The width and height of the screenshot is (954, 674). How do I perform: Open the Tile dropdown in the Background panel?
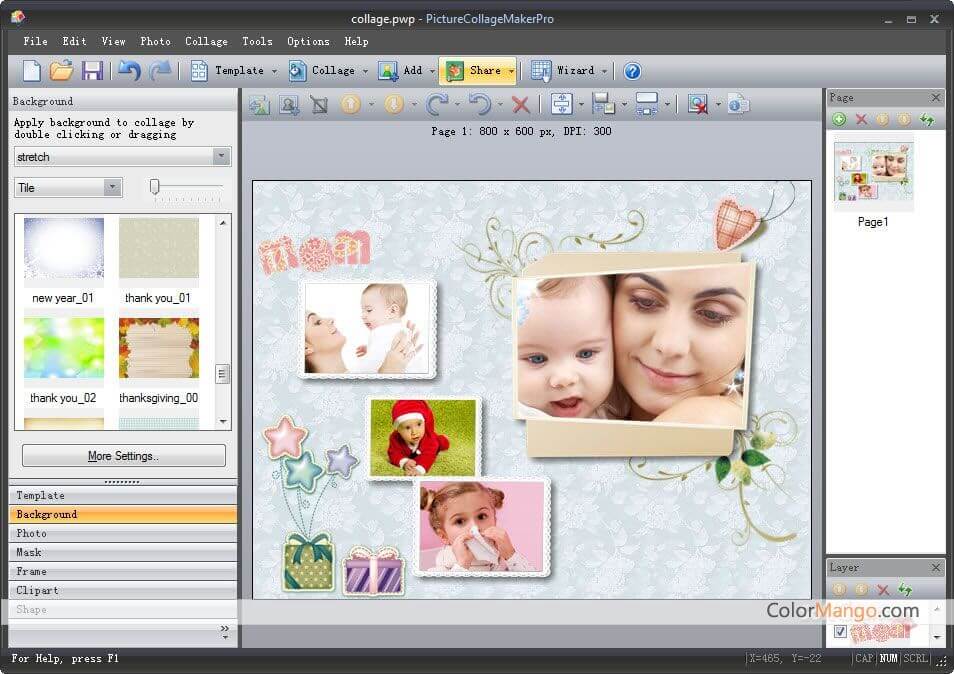114,188
